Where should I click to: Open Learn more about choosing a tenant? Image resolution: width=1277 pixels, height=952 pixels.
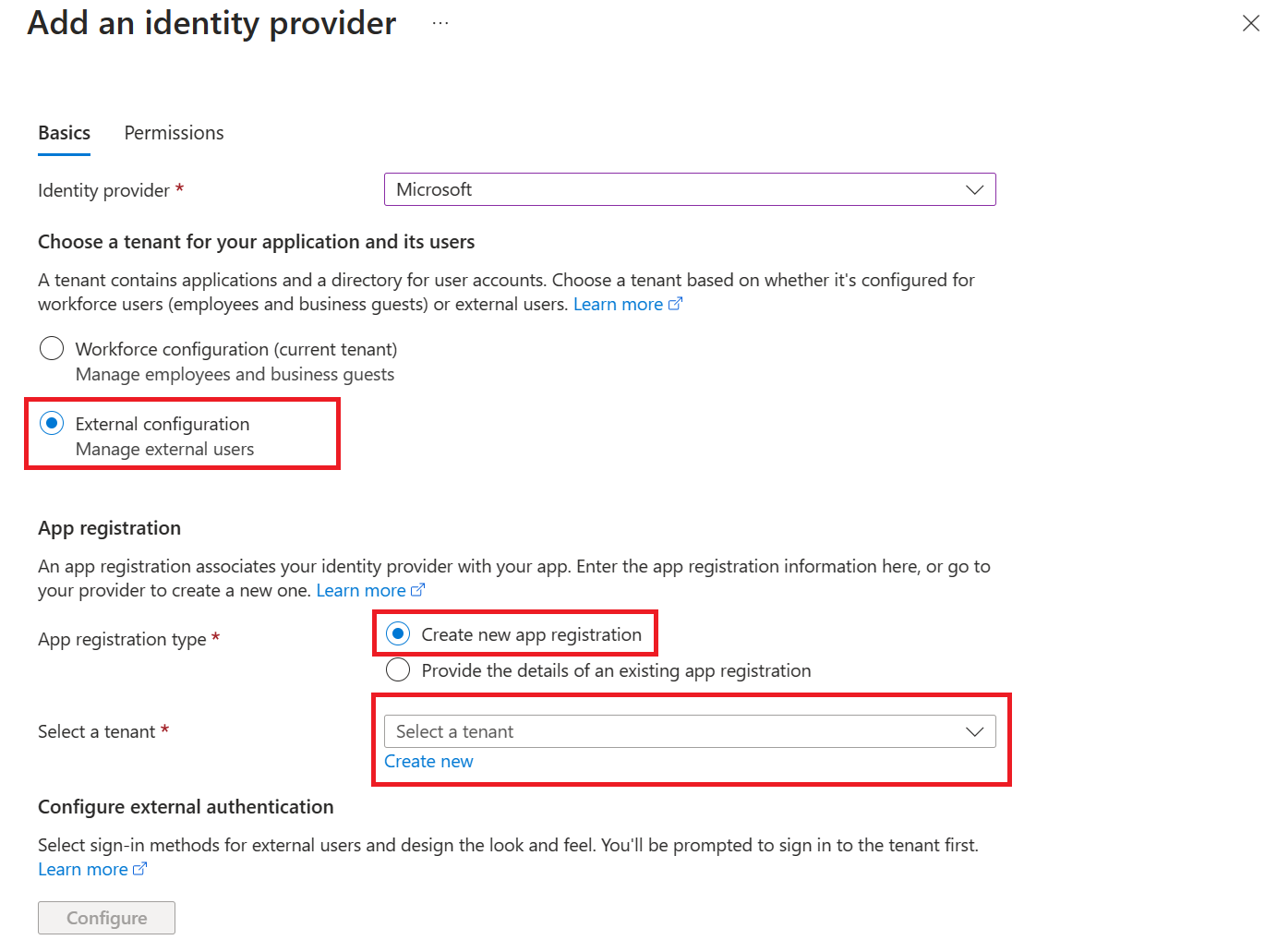(x=619, y=303)
